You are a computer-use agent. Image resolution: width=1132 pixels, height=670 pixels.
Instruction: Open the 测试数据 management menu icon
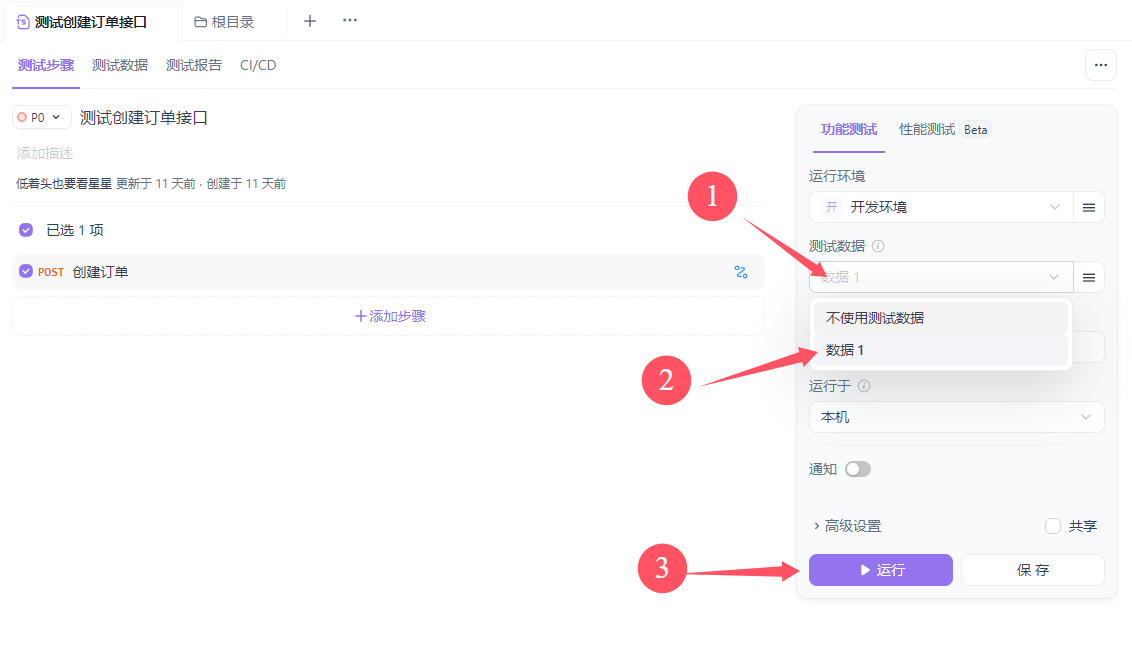[1089, 277]
